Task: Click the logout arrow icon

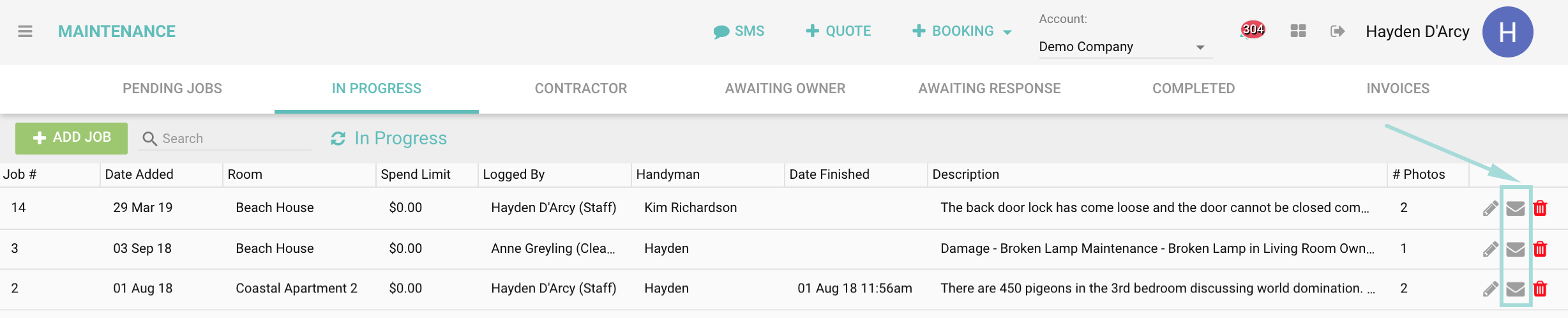Action: click(x=1338, y=31)
